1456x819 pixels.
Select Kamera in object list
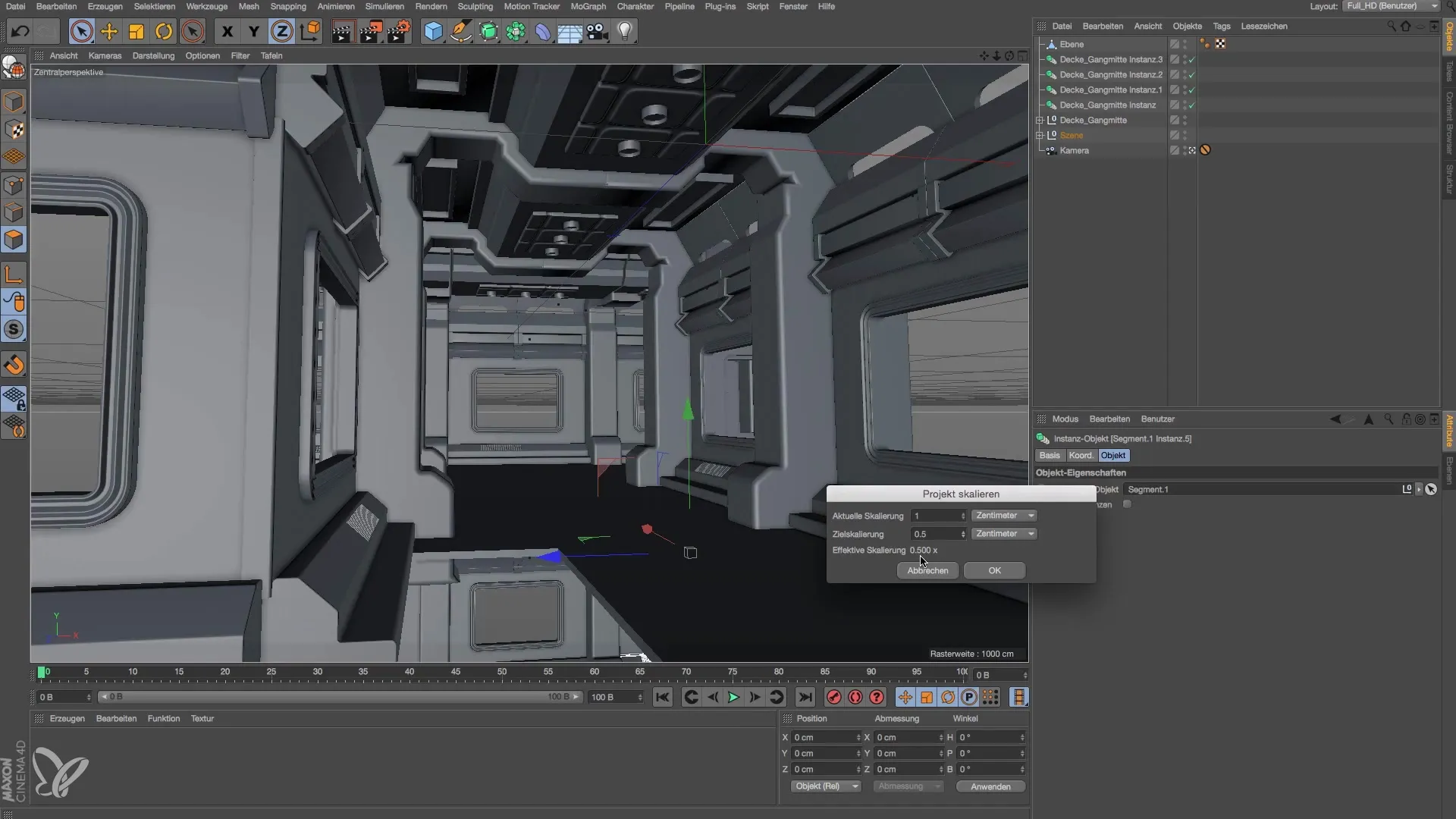(x=1074, y=150)
